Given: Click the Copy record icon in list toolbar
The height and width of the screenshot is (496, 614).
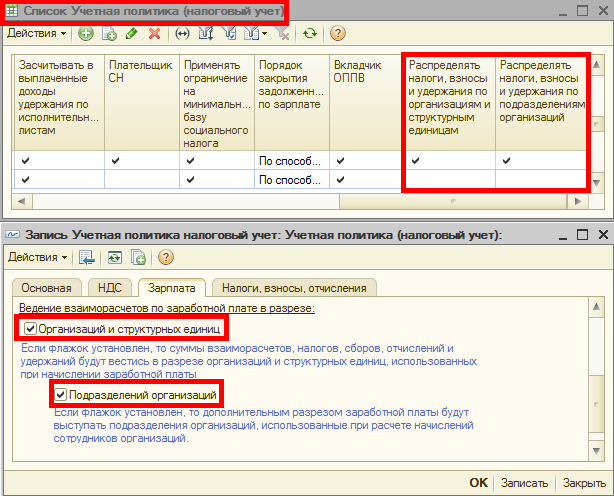Looking at the screenshot, I should (109, 33).
